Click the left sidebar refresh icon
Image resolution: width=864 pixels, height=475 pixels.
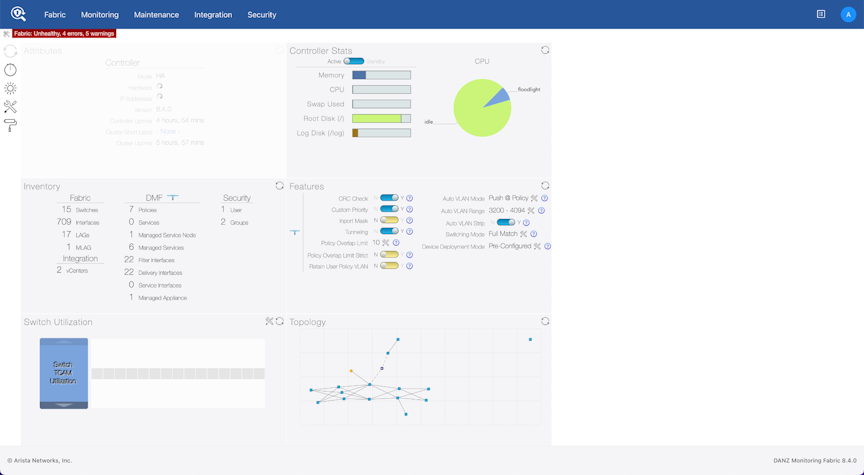(x=10, y=51)
